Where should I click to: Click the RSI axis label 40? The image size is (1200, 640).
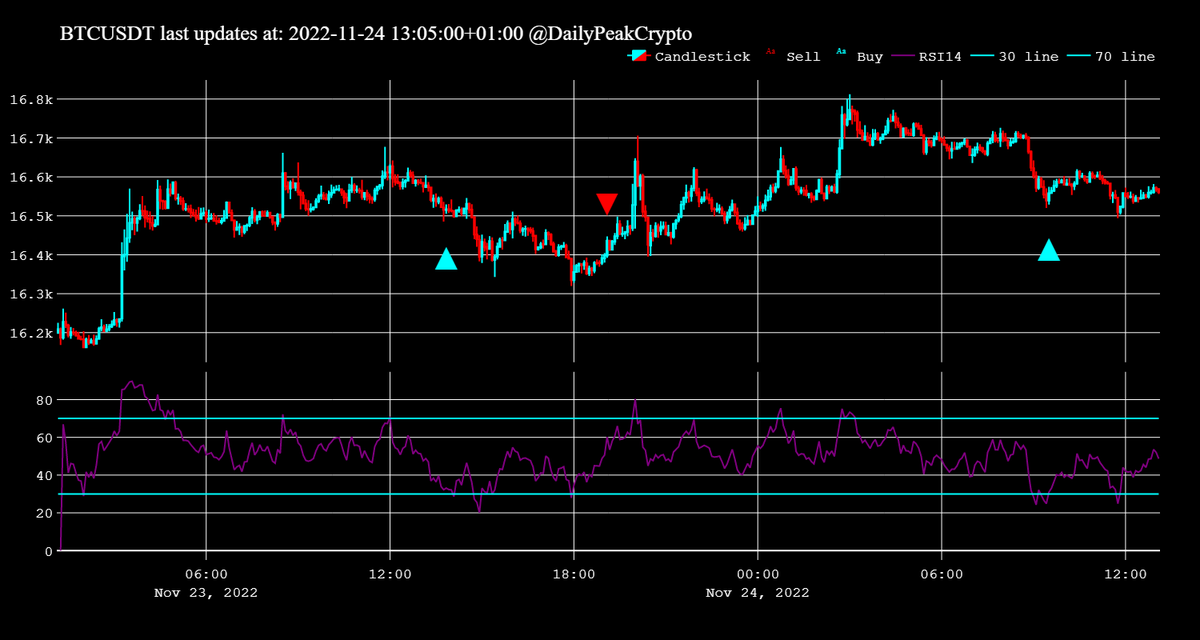44,476
